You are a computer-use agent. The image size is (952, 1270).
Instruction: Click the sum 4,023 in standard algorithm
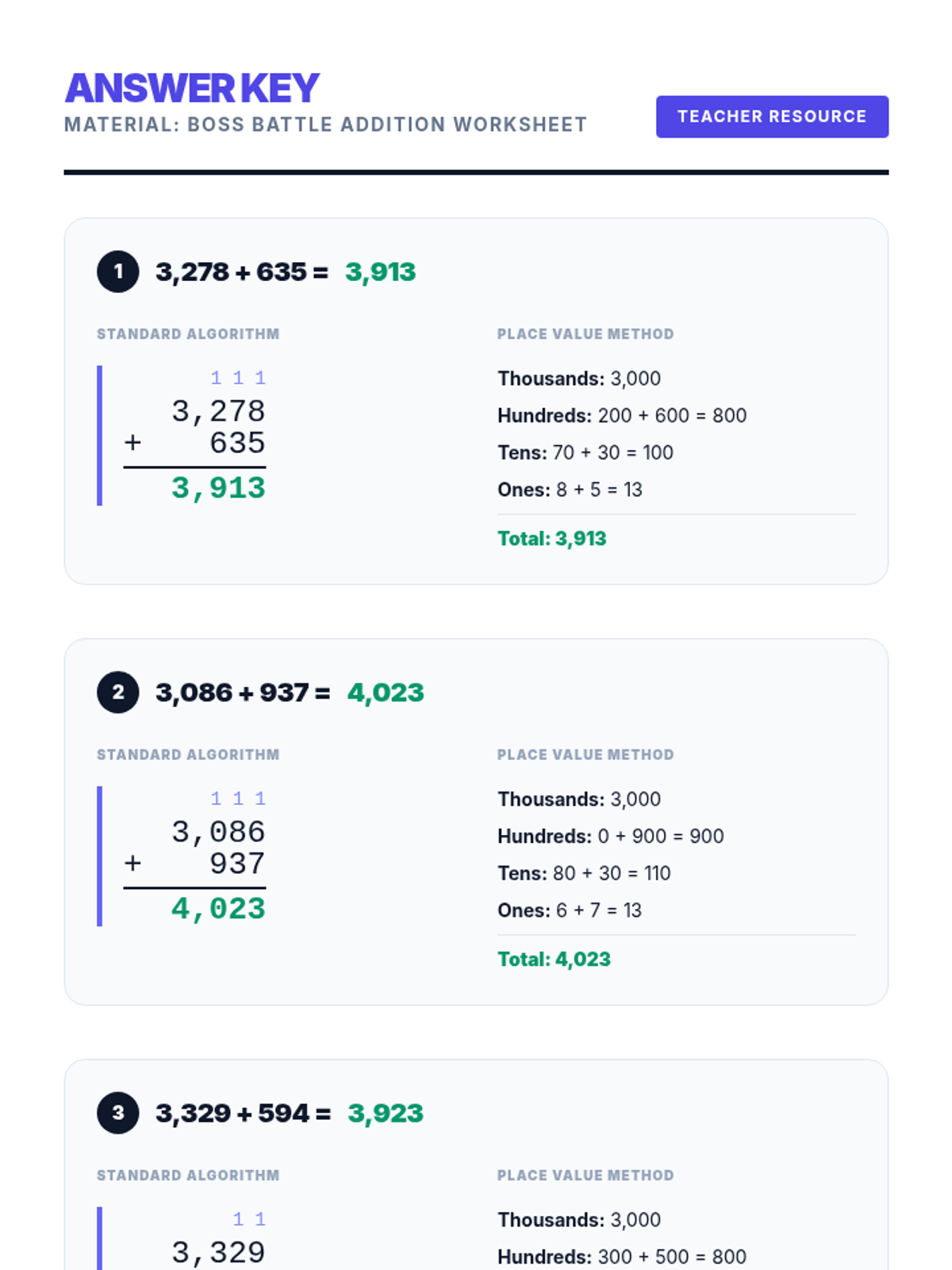tap(218, 909)
